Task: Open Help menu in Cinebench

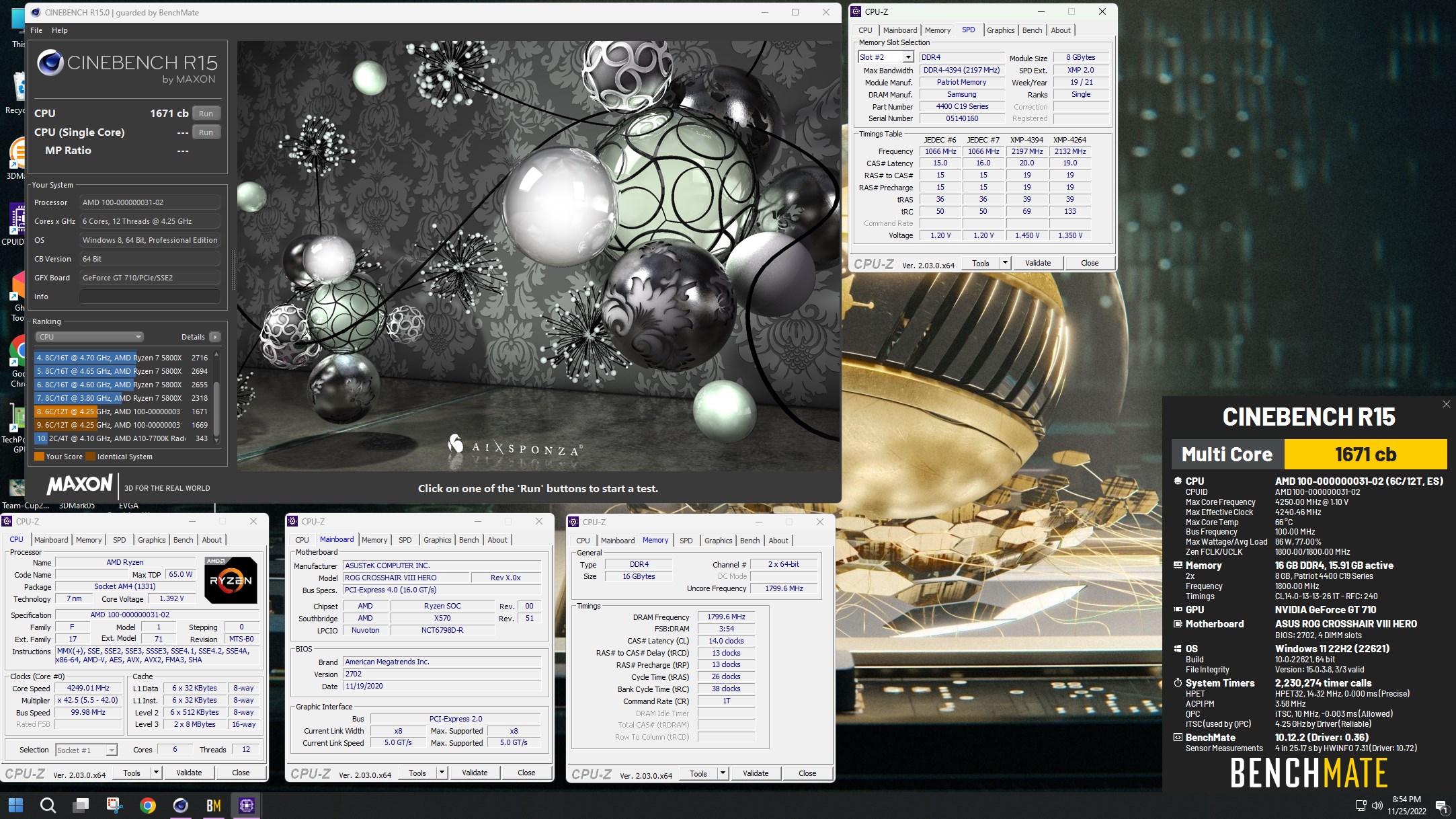Action: (x=60, y=30)
